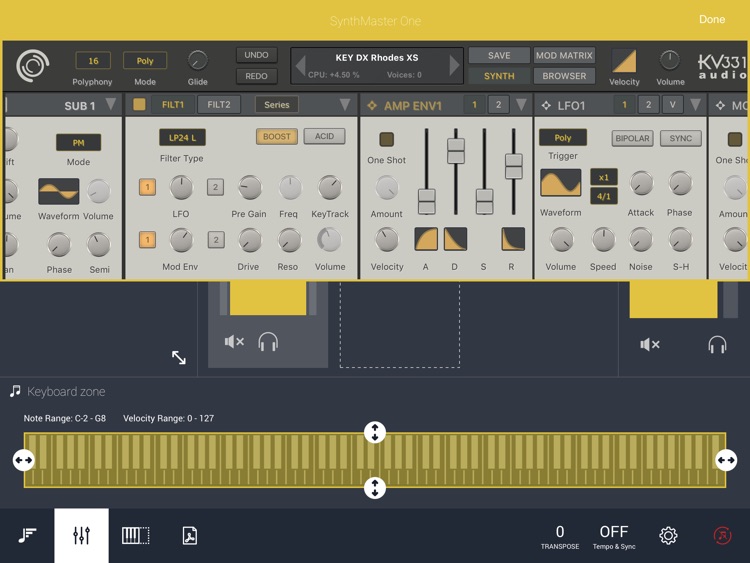Mute the left mixer channel
750x563 pixels.
234,342
